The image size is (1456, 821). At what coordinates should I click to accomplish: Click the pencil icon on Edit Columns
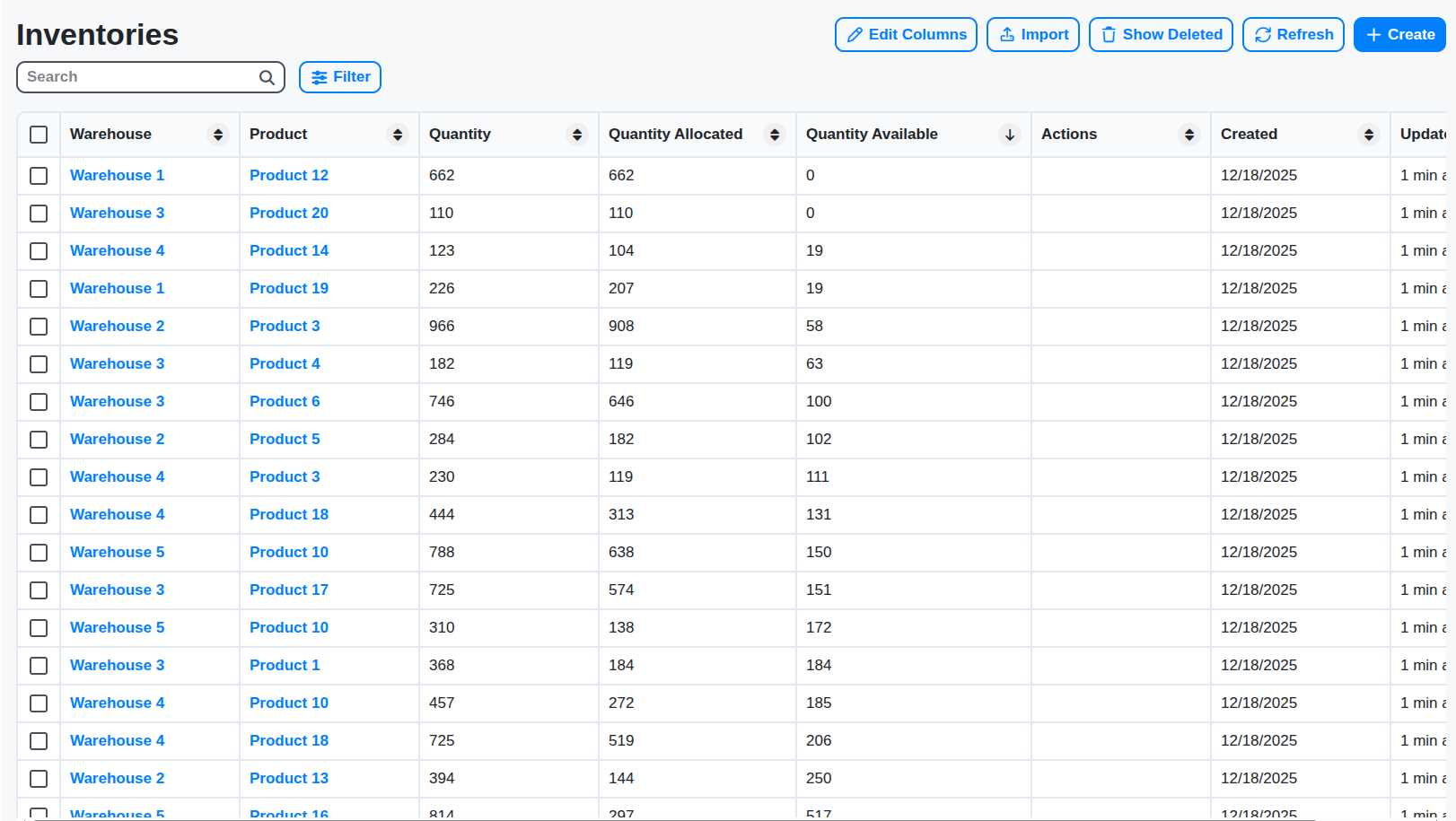(x=855, y=34)
